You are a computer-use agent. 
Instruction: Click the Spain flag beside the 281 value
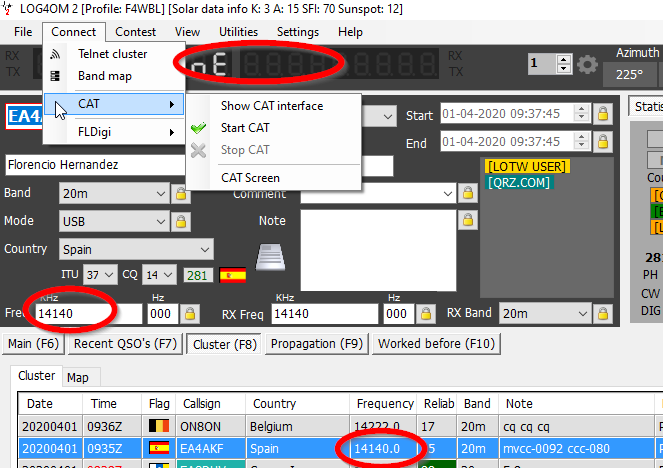pos(233,275)
